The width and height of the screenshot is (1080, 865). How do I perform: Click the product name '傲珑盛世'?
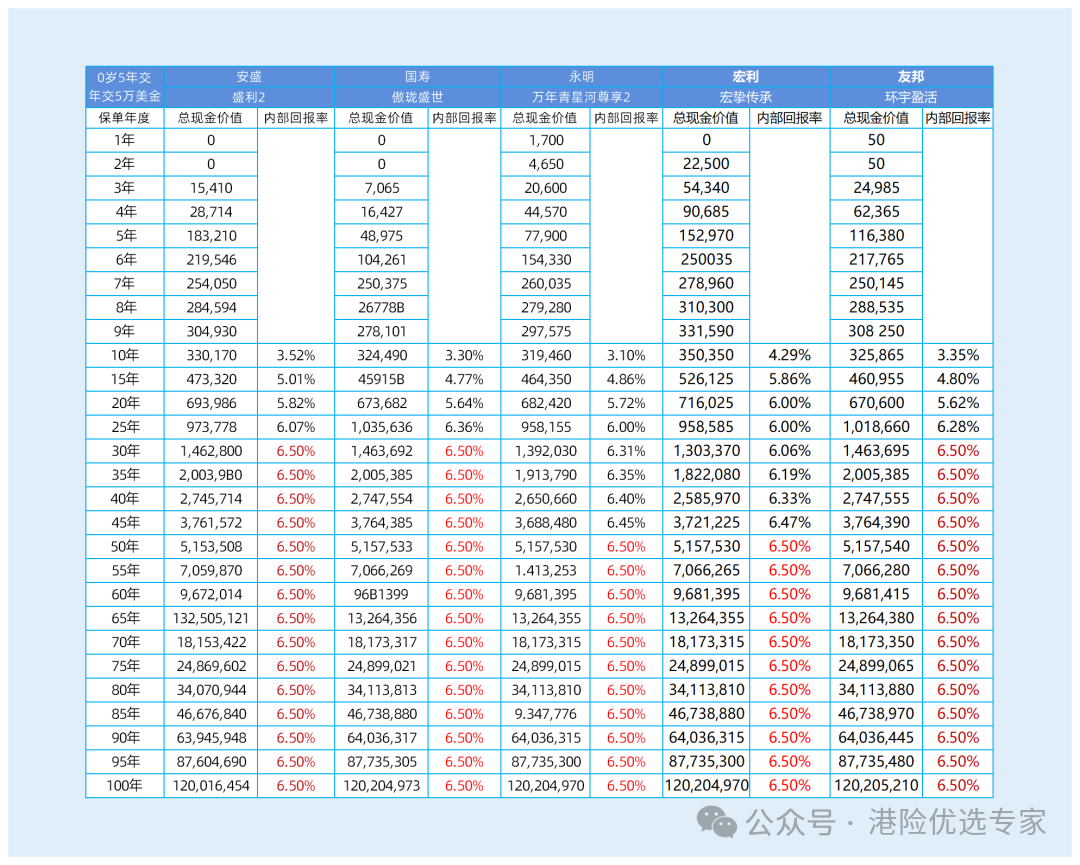pyautogui.click(x=417, y=97)
